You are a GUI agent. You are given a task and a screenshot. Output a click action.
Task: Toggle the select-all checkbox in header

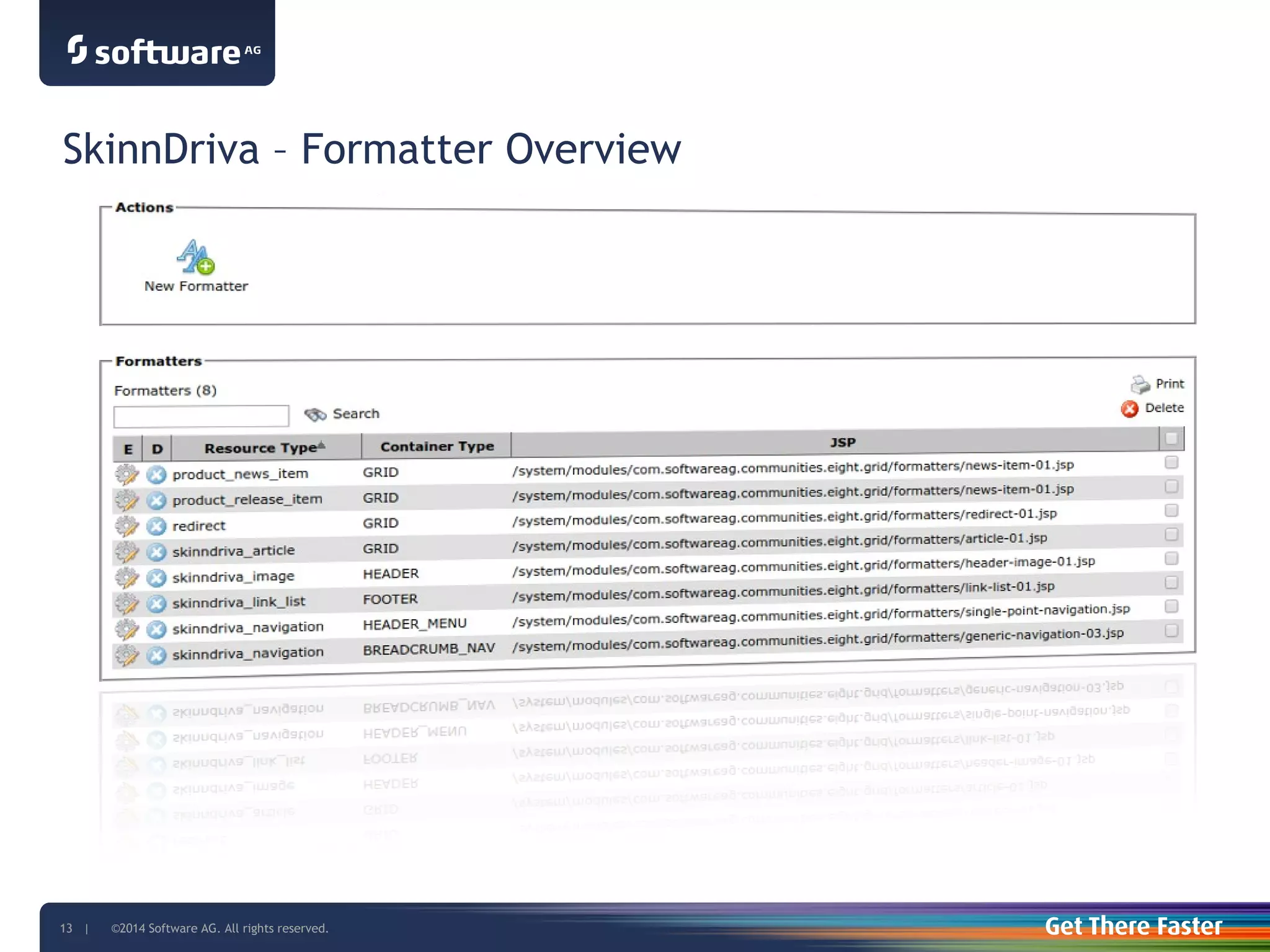(x=1171, y=439)
